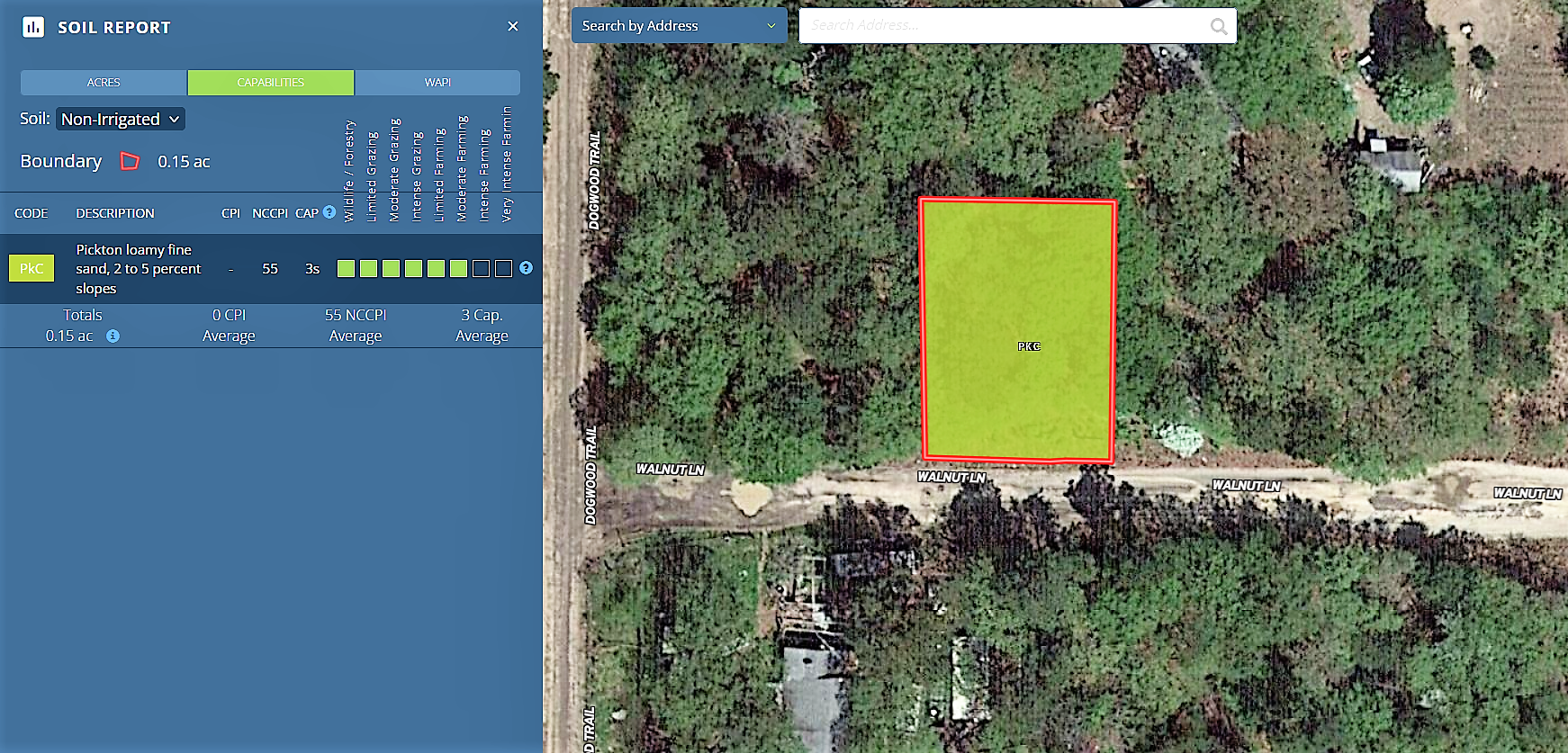Click the search magnifier icon

point(1219,26)
